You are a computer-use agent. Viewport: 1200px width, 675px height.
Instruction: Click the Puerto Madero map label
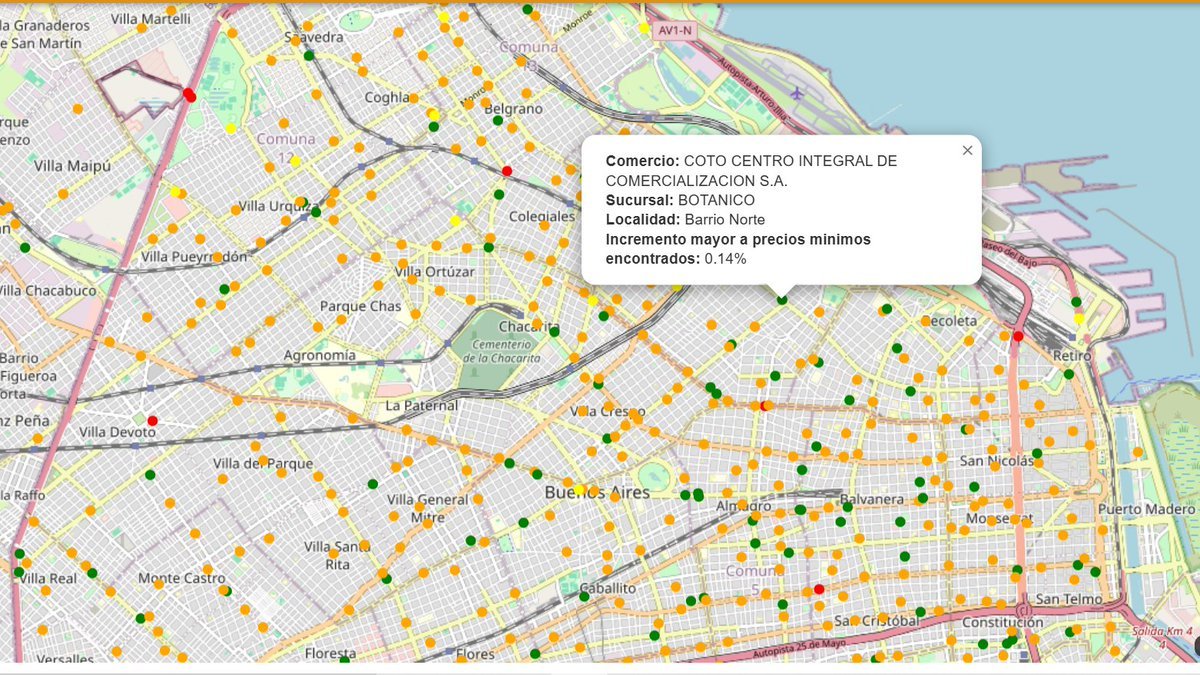point(1146,508)
